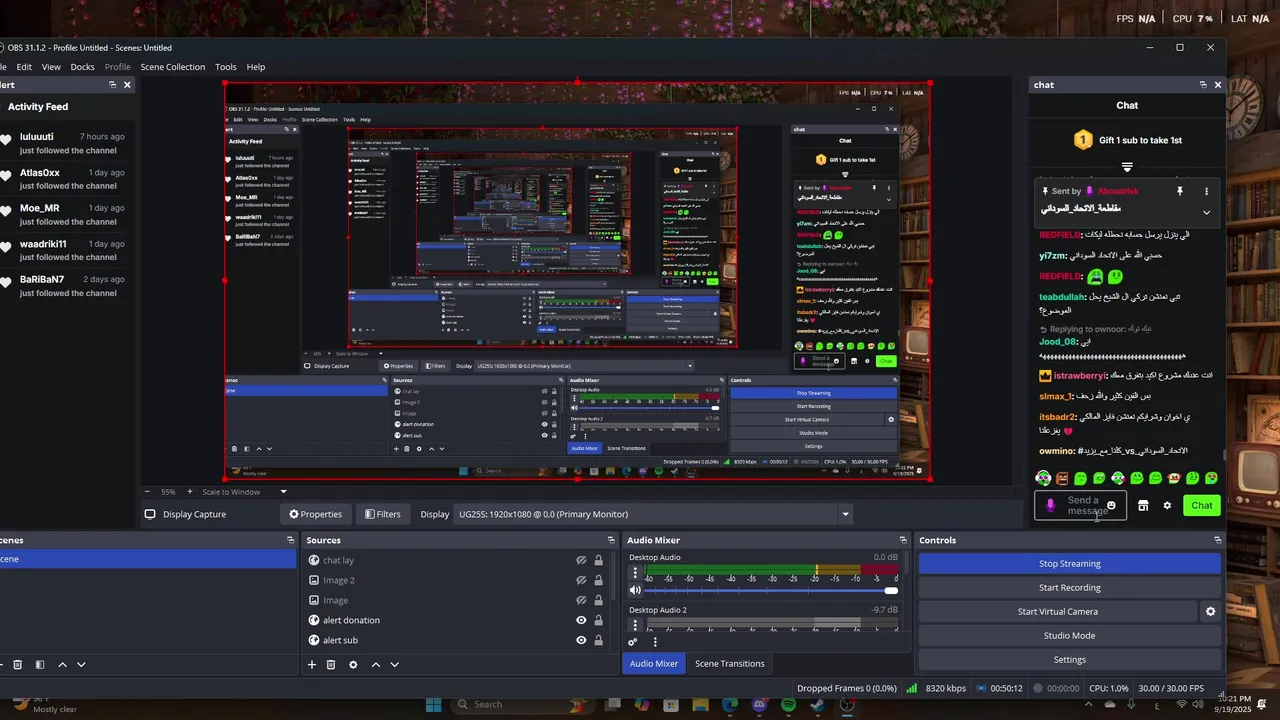The height and width of the screenshot is (720, 1280).
Task: Open Audio Mixer options menu dots
Action: click(655, 642)
